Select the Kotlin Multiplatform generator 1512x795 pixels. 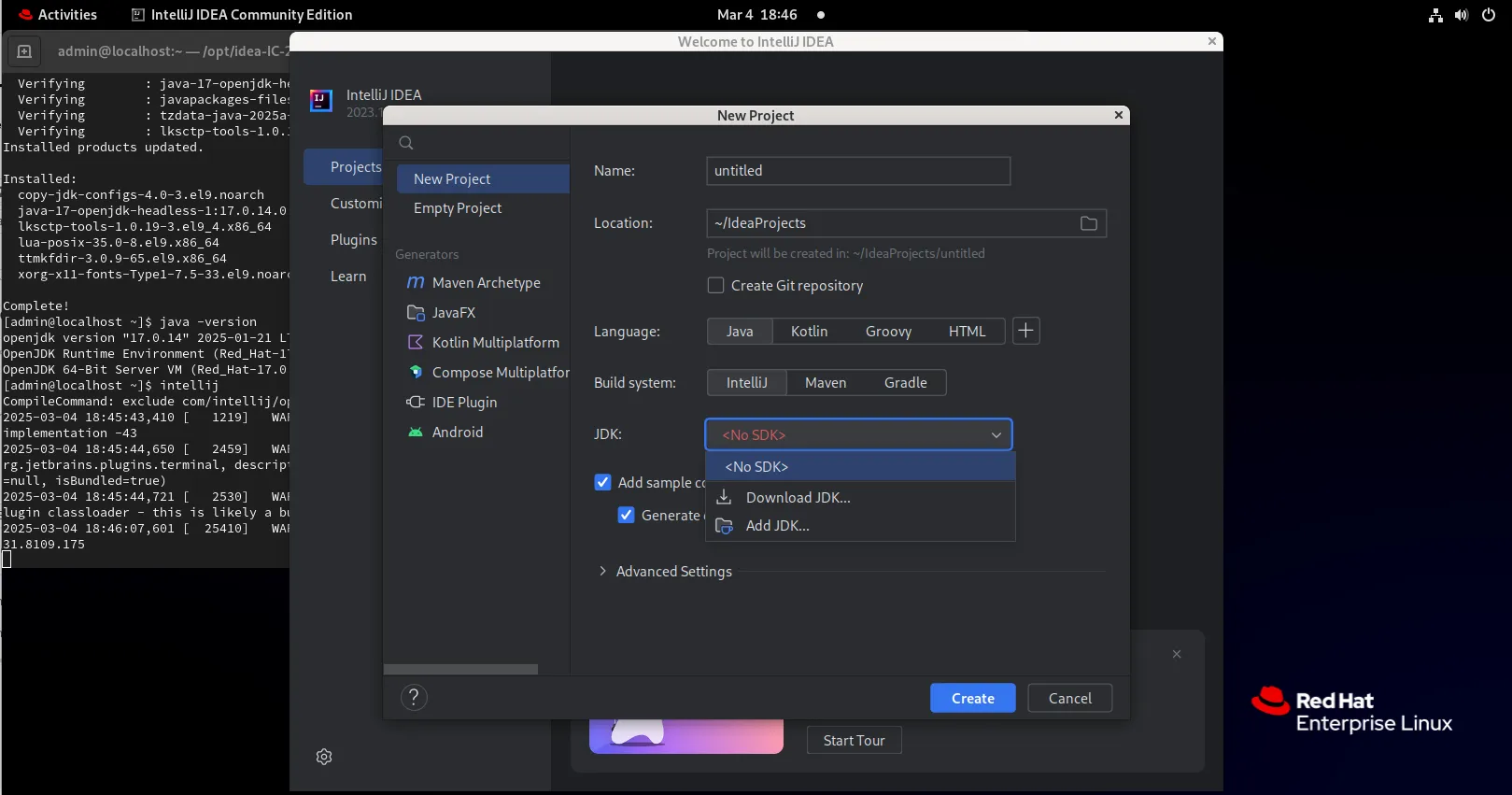coord(482,342)
